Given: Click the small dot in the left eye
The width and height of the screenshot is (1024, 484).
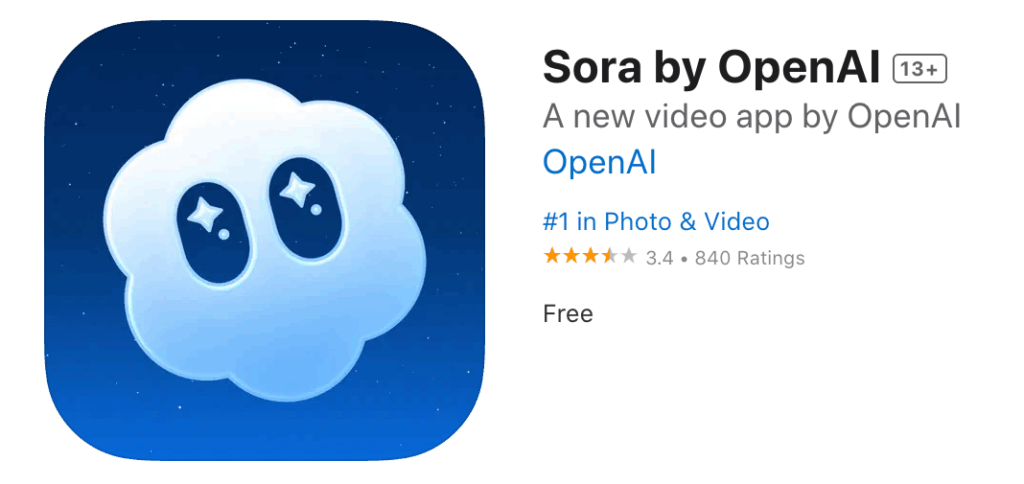Looking at the screenshot, I should [x=224, y=234].
